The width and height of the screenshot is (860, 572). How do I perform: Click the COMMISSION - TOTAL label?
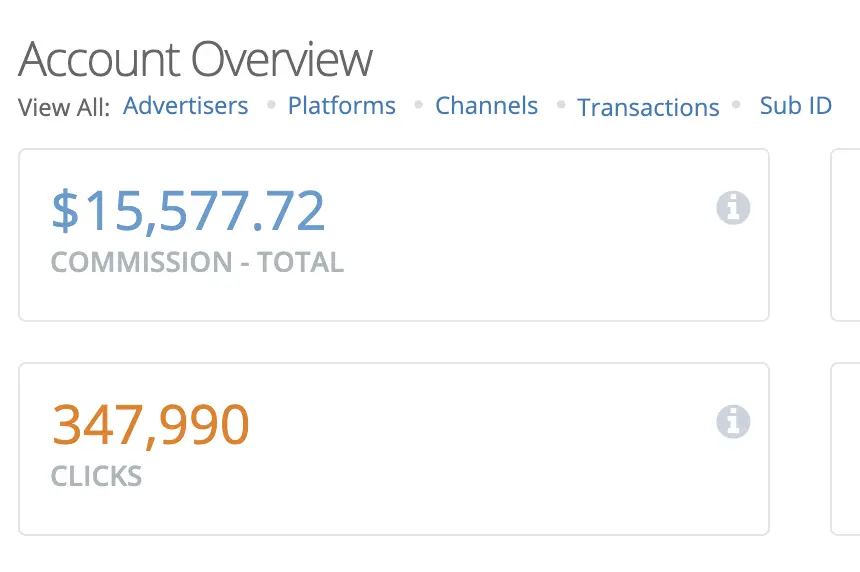(x=197, y=262)
